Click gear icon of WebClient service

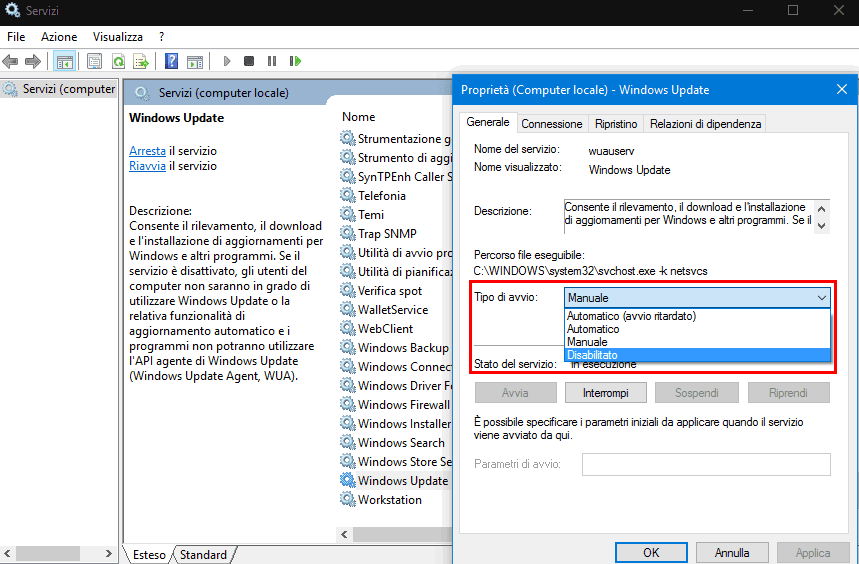[x=347, y=329]
